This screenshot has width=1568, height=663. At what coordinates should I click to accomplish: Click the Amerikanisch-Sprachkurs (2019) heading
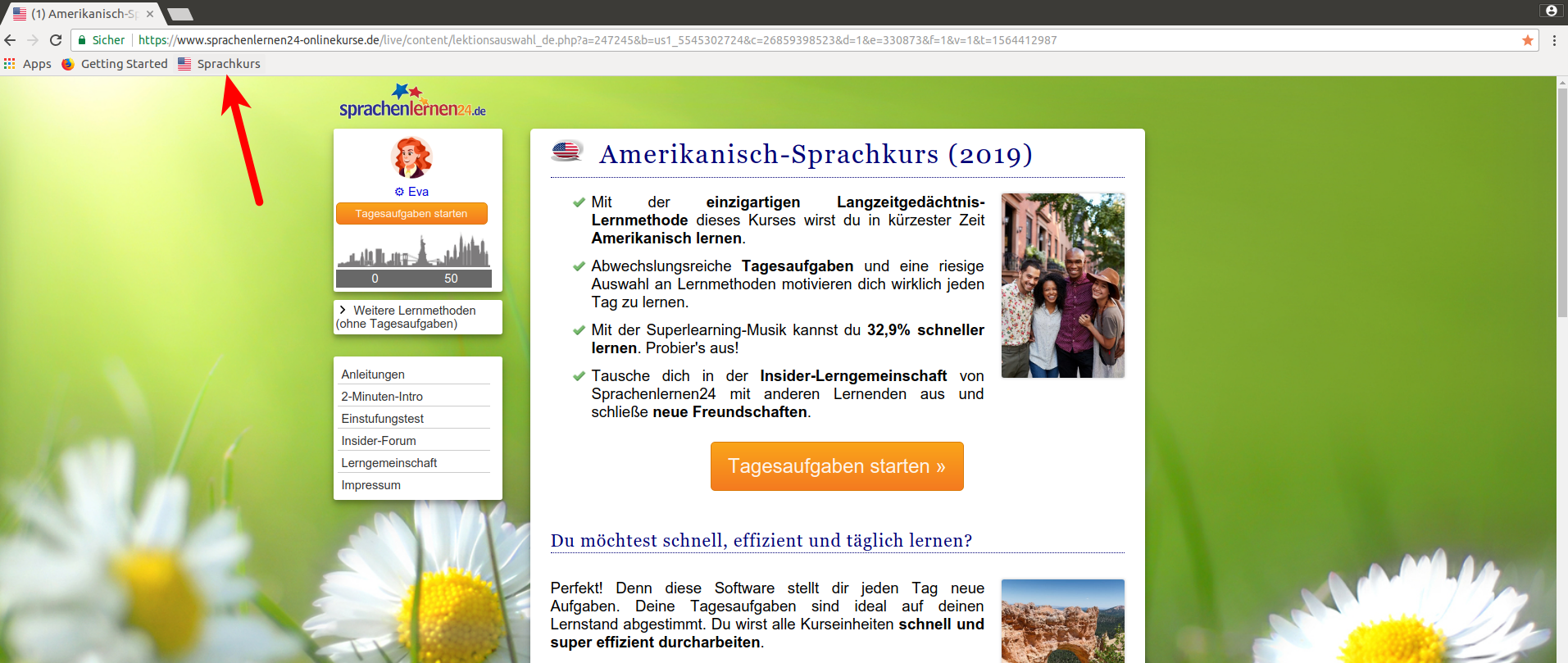click(816, 154)
